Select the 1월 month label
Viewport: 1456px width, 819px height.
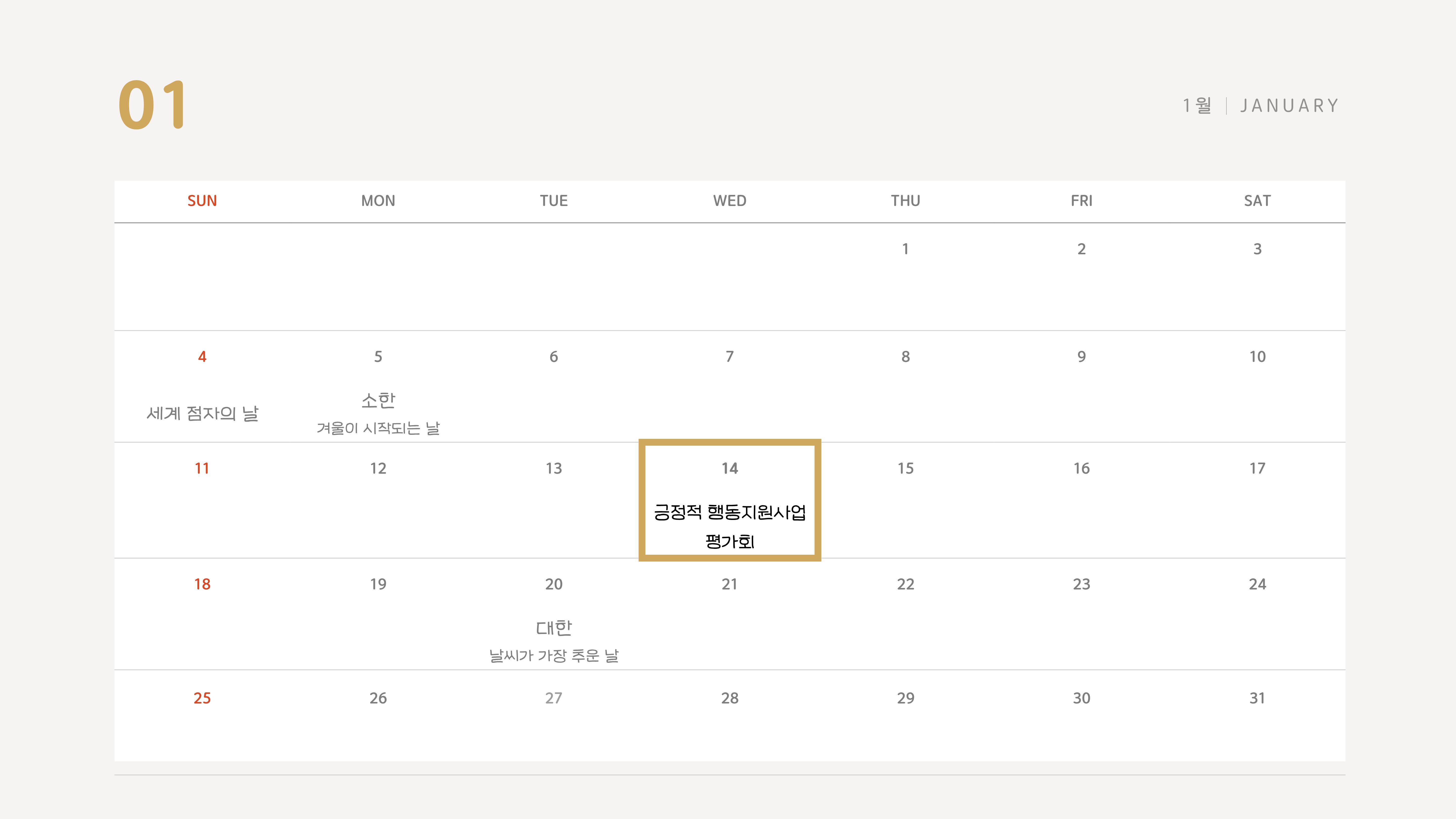(1197, 105)
